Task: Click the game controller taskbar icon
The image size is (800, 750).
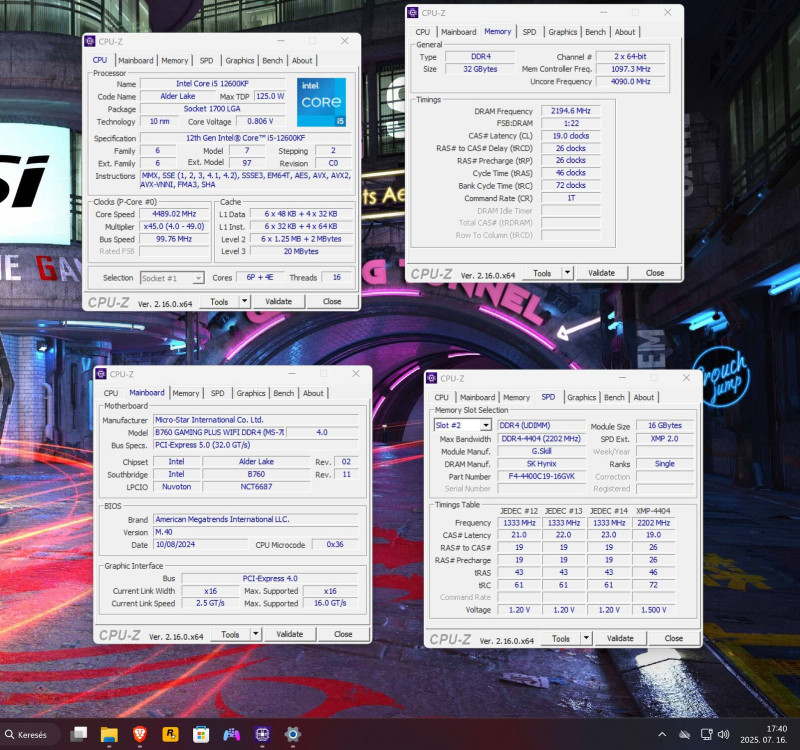Action: coord(232,734)
